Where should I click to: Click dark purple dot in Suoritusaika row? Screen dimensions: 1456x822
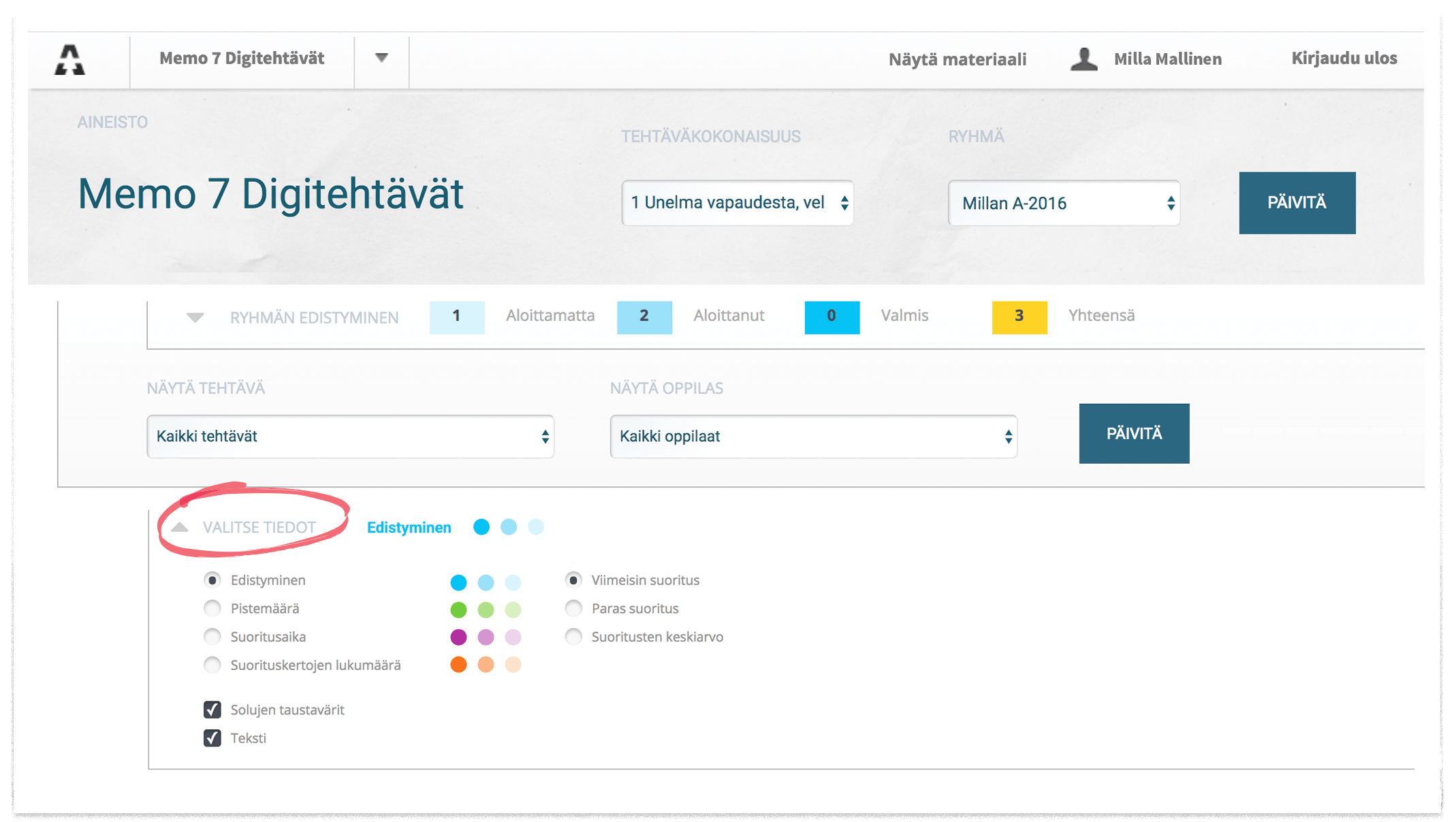click(458, 637)
